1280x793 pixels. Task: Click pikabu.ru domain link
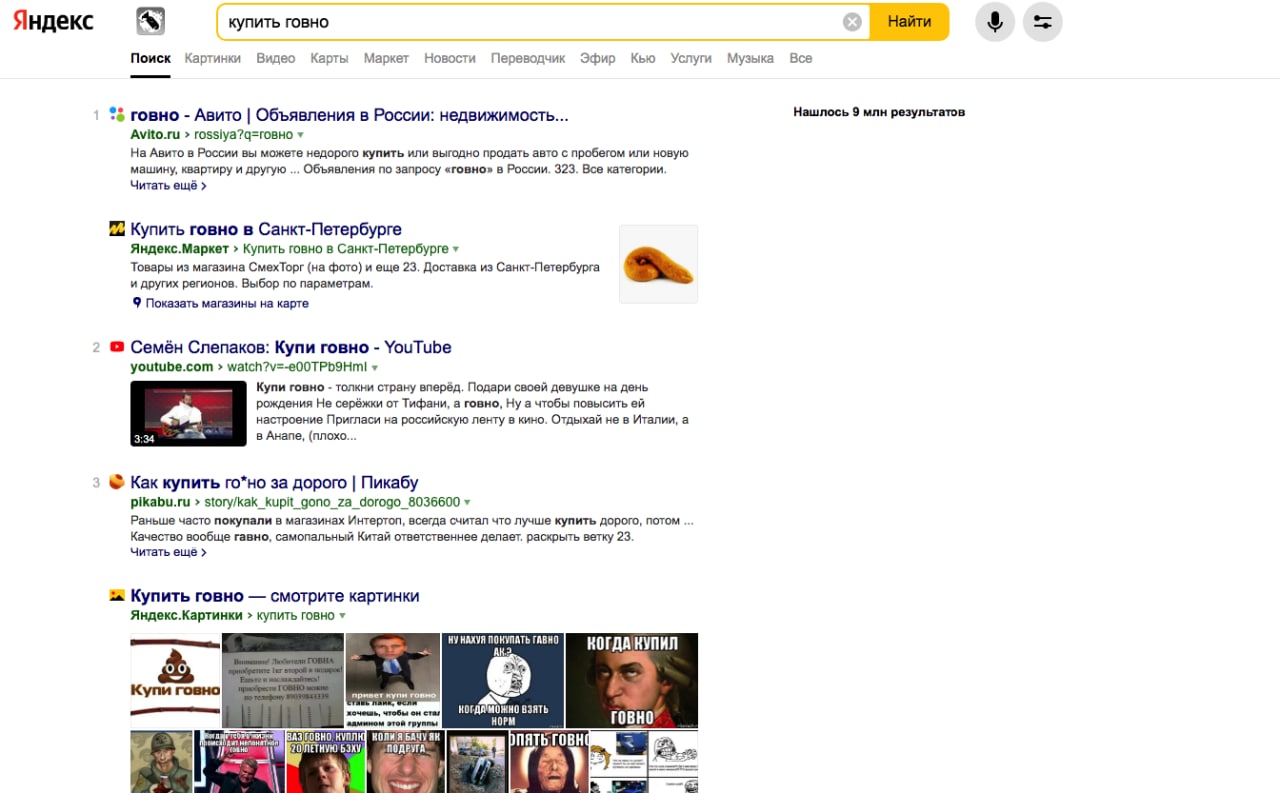pyautogui.click(x=160, y=502)
